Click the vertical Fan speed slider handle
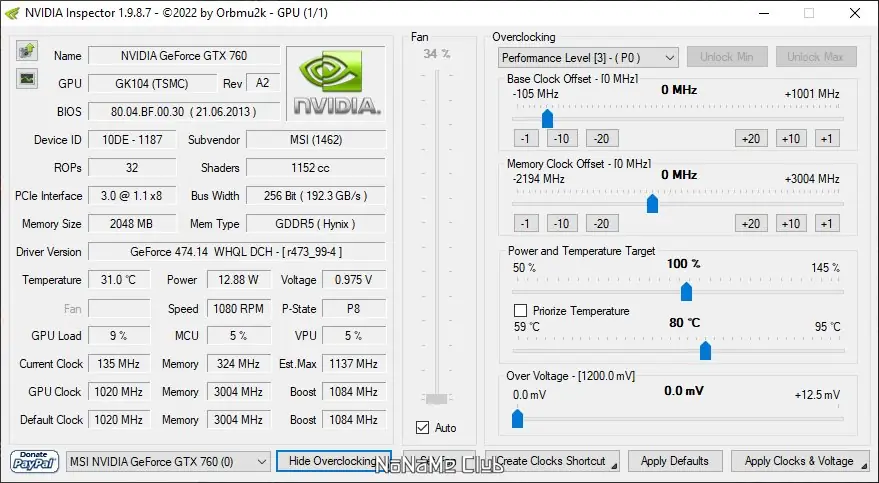Image resolution: width=879 pixels, height=483 pixels. [x=436, y=399]
